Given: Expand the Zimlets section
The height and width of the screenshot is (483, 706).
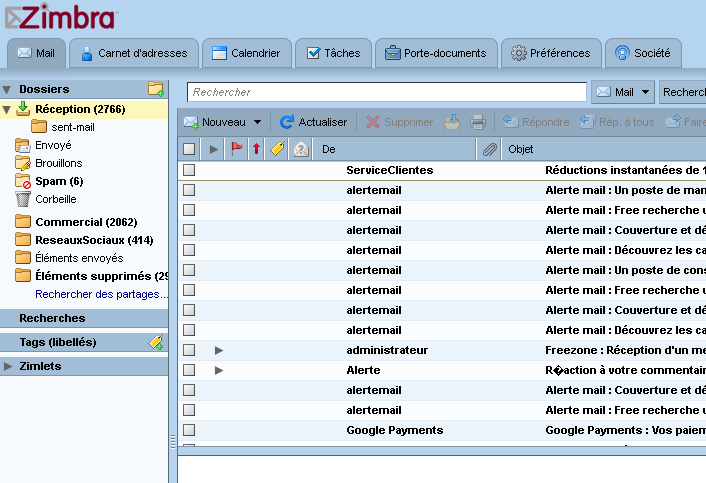Looking at the screenshot, I should point(8,366).
